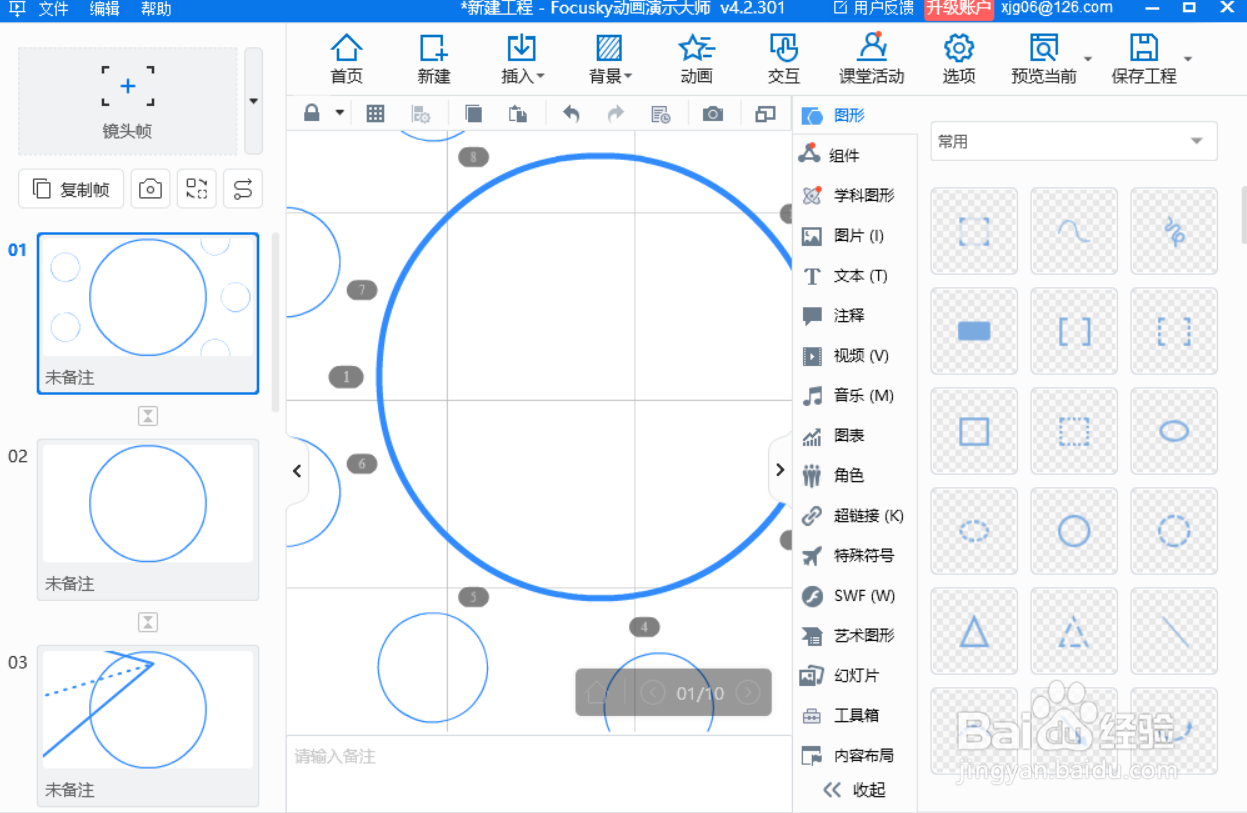Undo the last action
The image size is (1247, 813).
(x=571, y=114)
